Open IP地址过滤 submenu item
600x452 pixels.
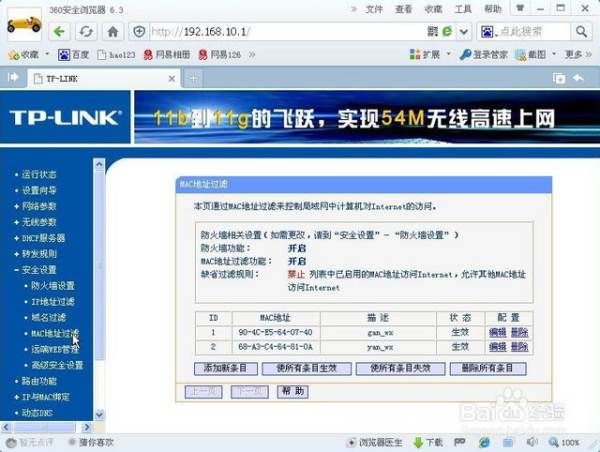click(53, 302)
